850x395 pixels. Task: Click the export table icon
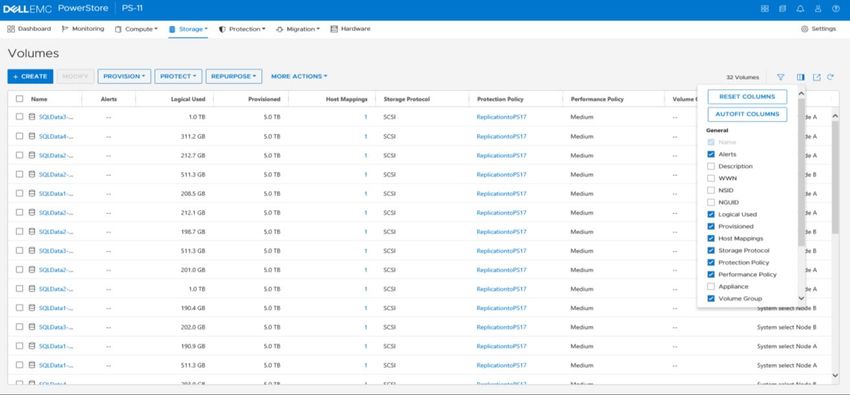[x=816, y=77]
